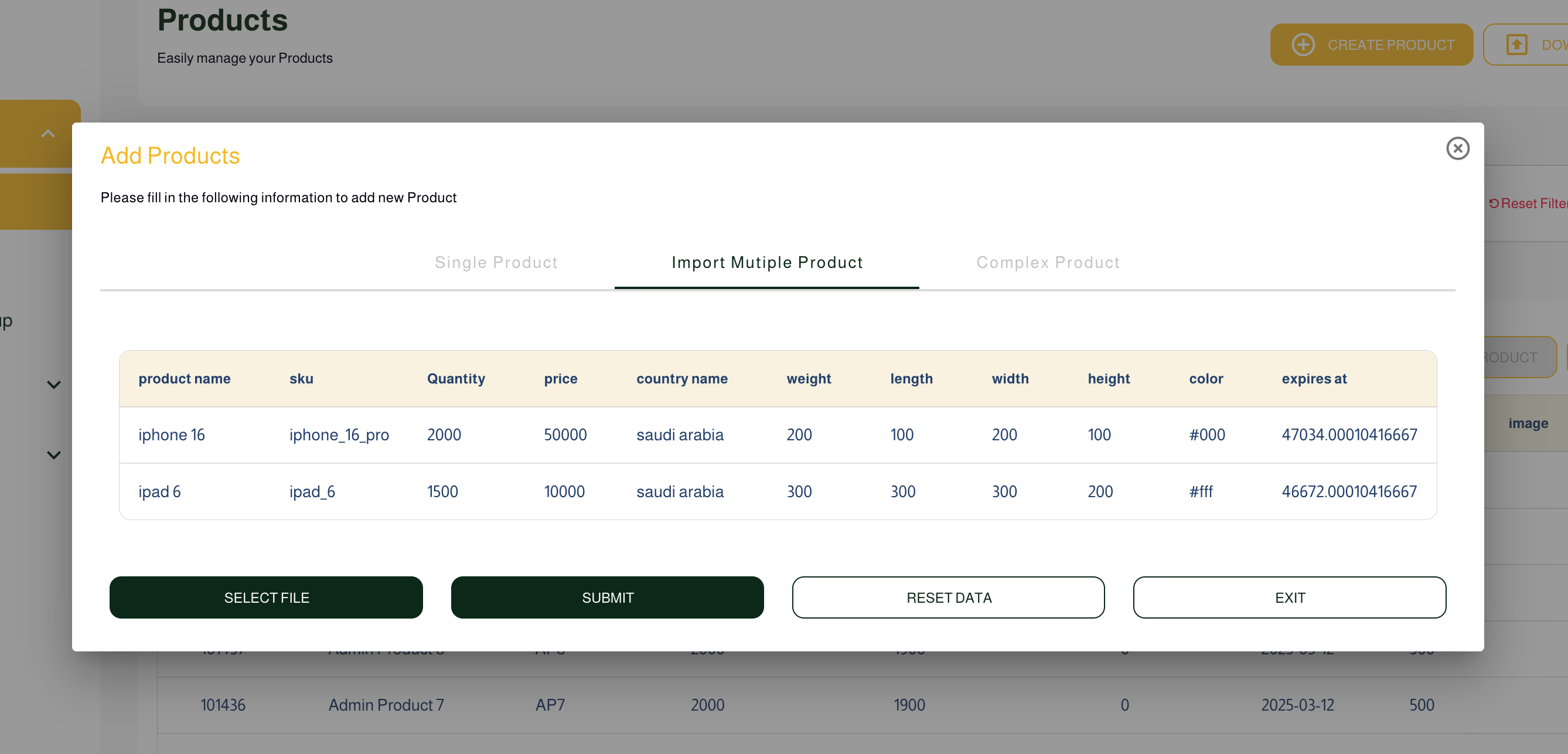The width and height of the screenshot is (1568, 754).
Task: Expand the upper sidebar down chevron
Action: 54,385
